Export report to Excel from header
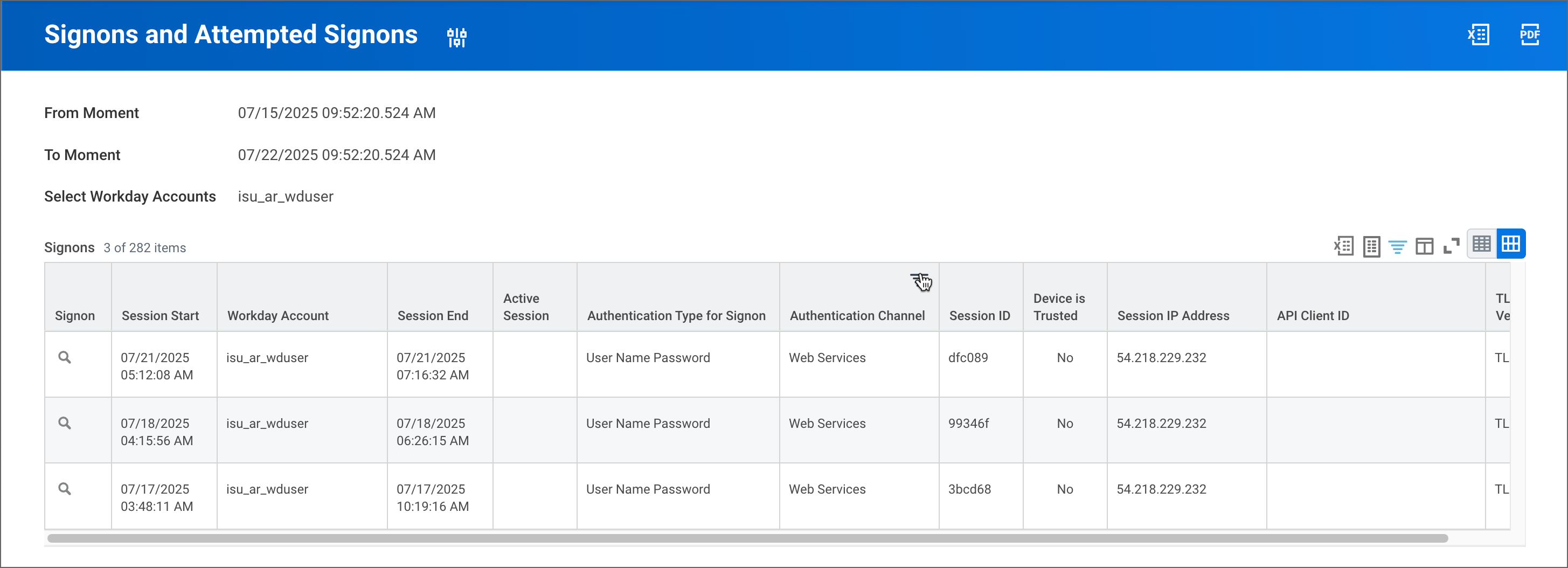 pos(1478,34)
